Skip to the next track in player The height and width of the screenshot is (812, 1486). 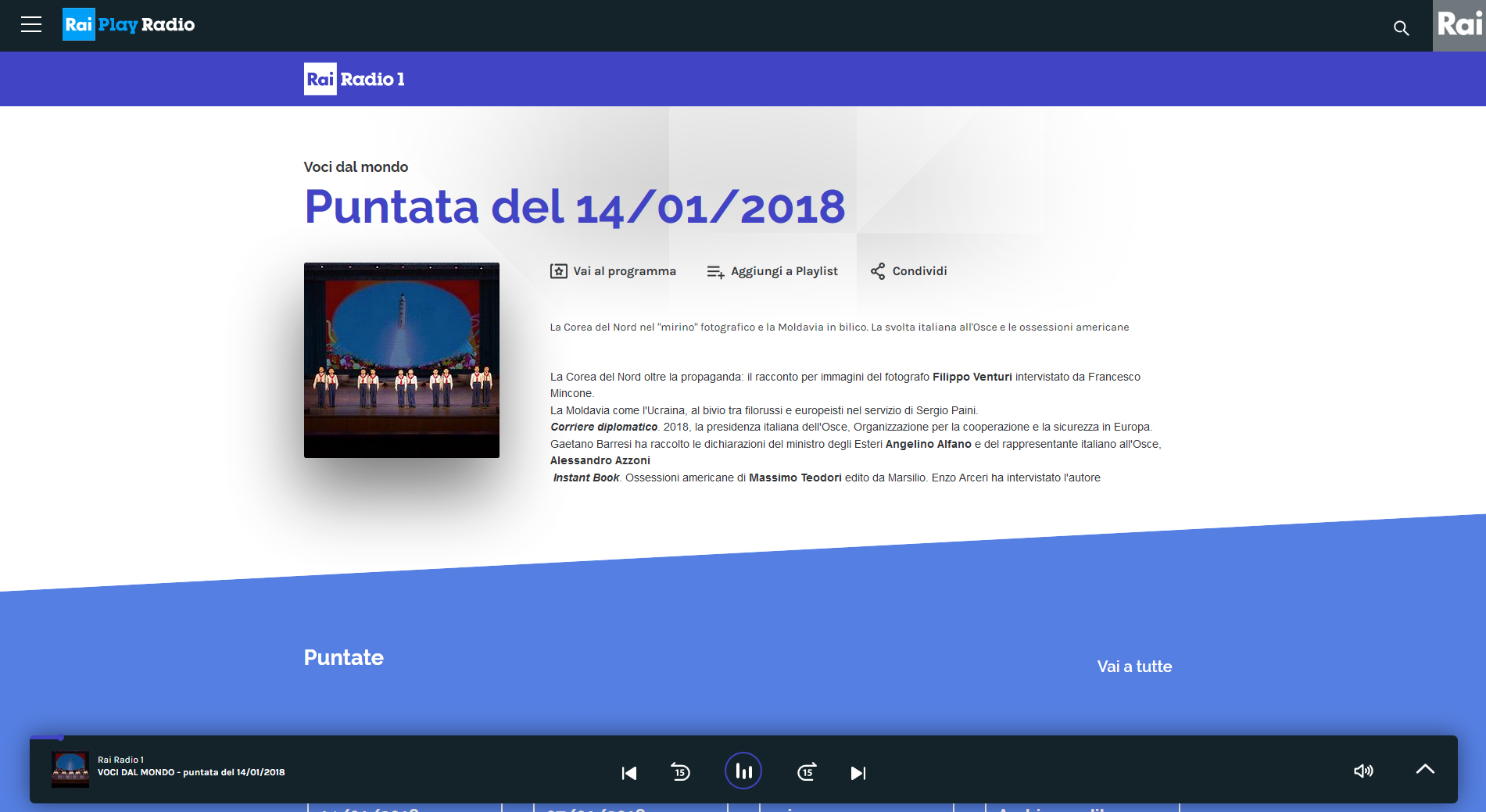858,773
